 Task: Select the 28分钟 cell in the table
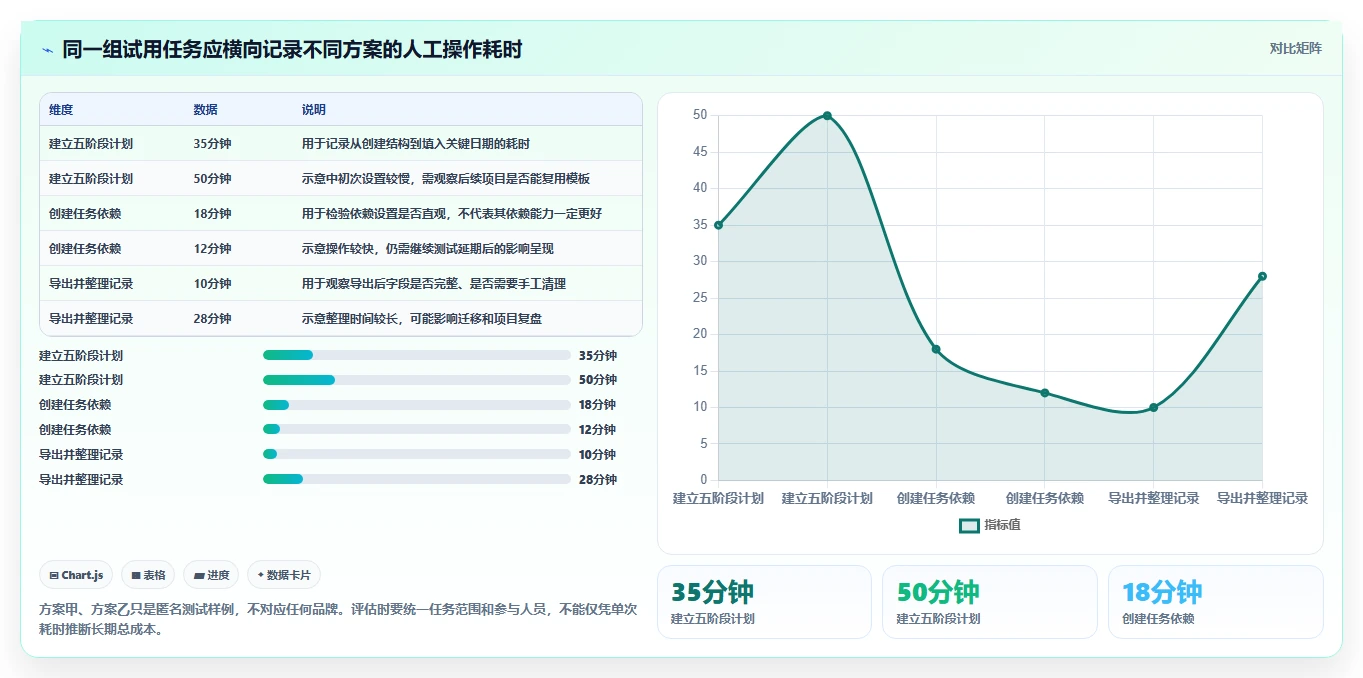click(212, 319)
